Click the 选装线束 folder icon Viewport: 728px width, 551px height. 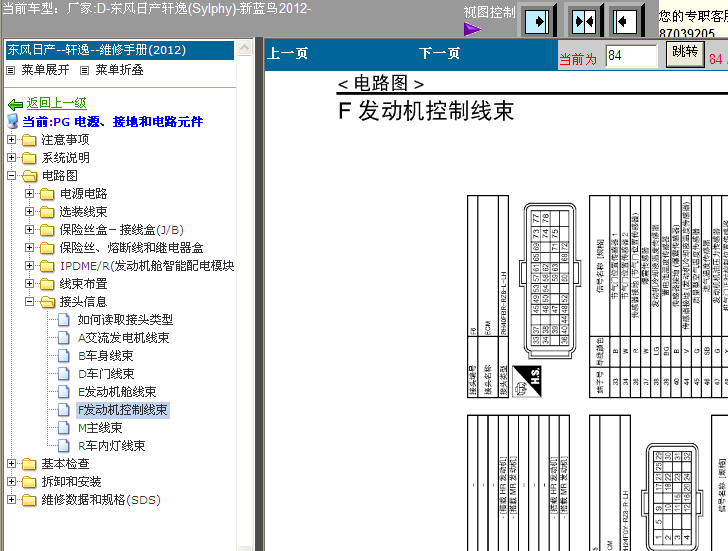(47, 212)
